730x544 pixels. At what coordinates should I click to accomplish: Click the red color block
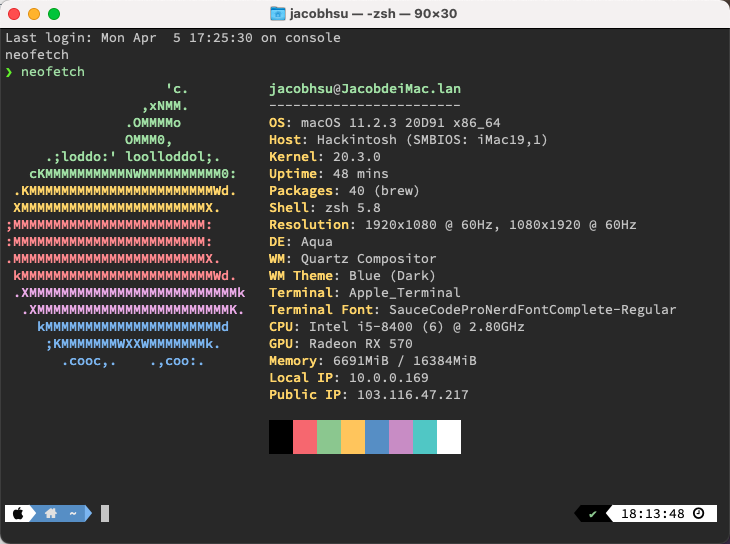pyautogui.click(x=305, y=437)
